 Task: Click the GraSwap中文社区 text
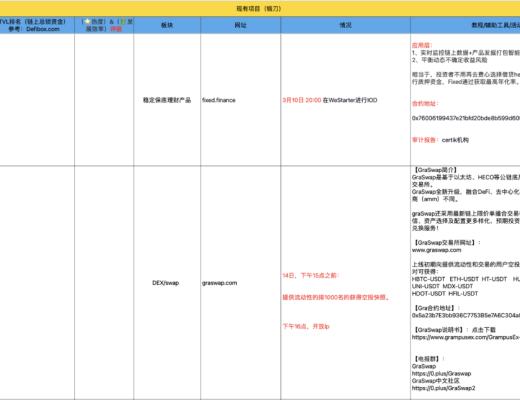(436, 381)
